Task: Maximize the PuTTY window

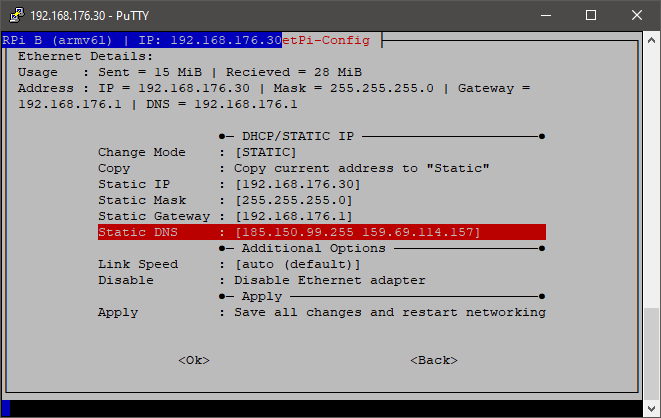Action: 591,15
